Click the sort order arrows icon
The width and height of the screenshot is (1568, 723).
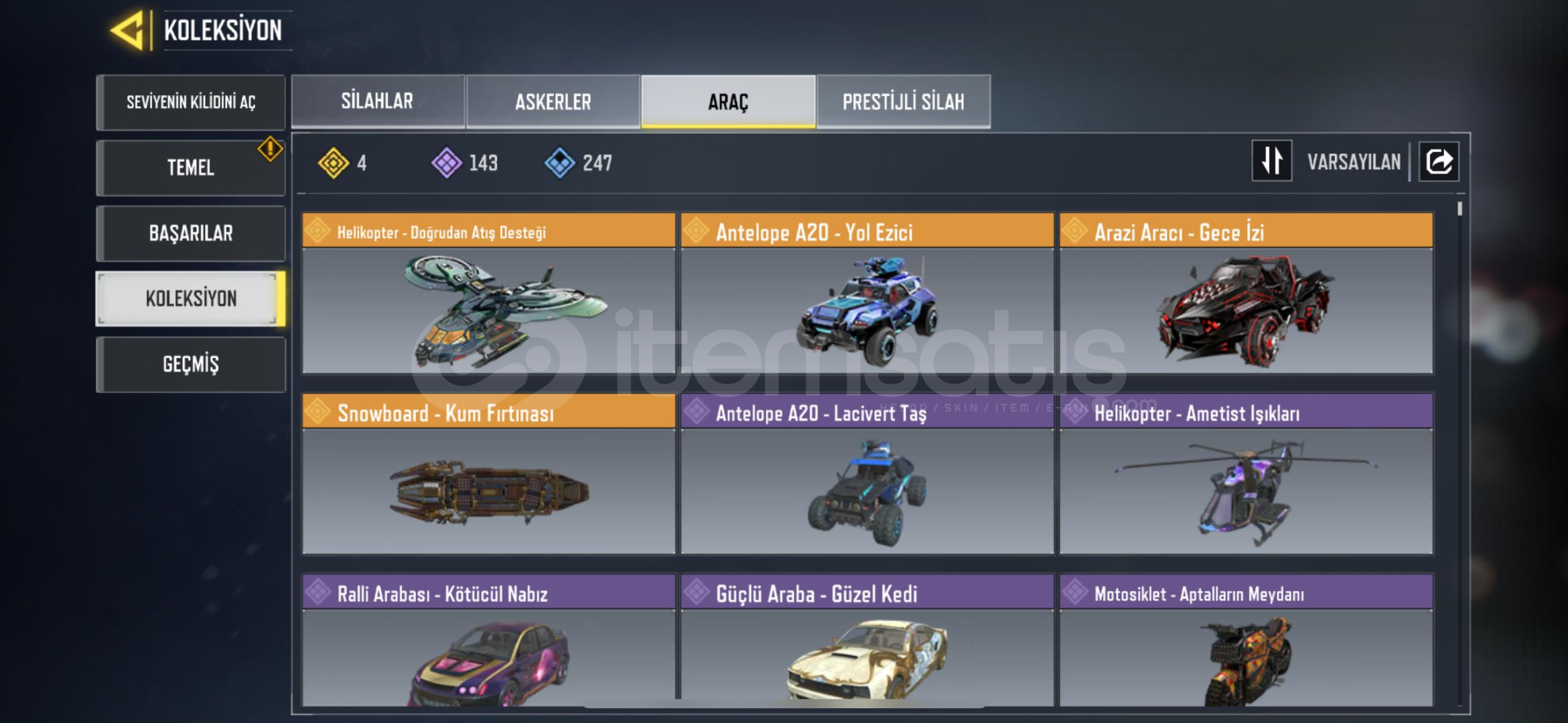tap(1271, 161)
